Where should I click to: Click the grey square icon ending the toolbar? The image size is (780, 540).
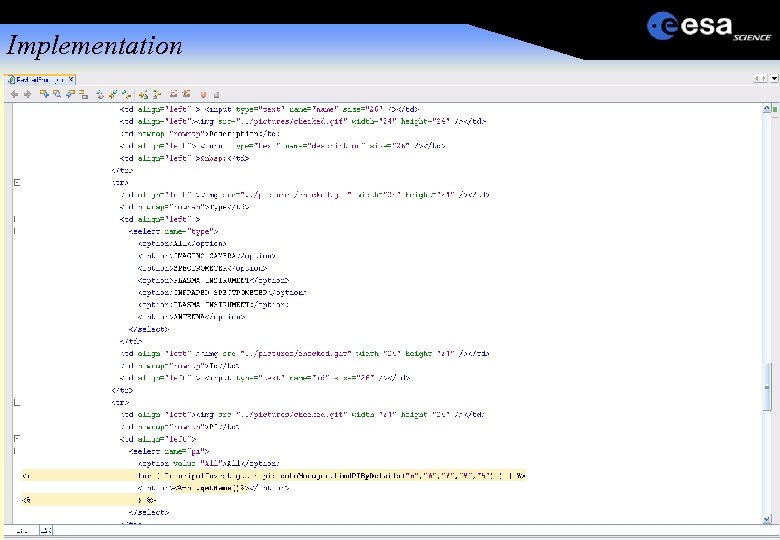click(216, 94)
